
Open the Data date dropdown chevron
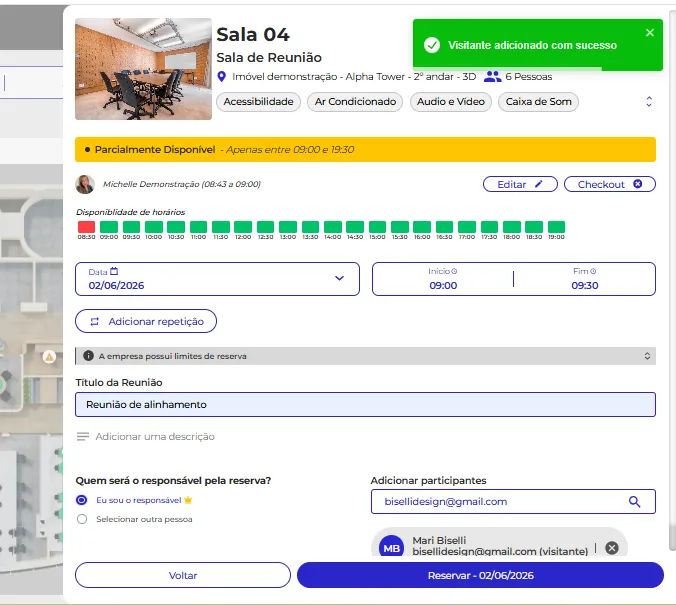340,278
